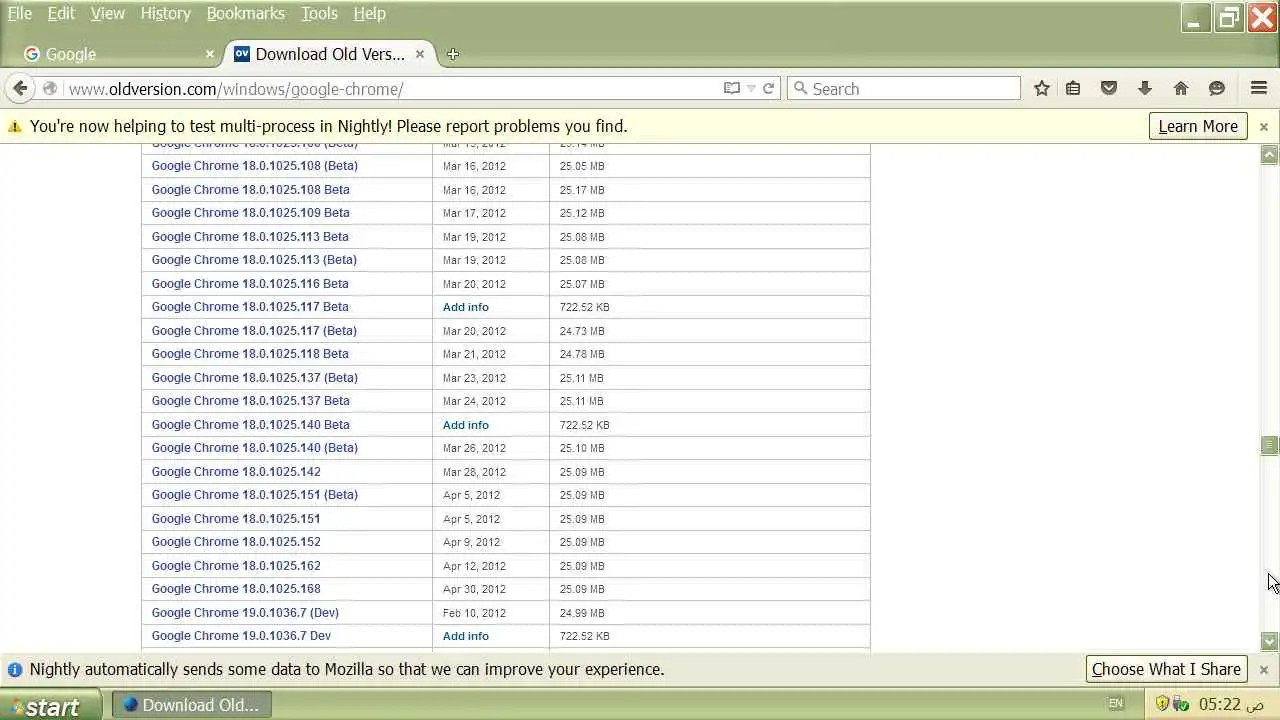The width and height of the screenshot is (1280, 720).
Task: Switch to the Google tab
Action: coord(117,54)
